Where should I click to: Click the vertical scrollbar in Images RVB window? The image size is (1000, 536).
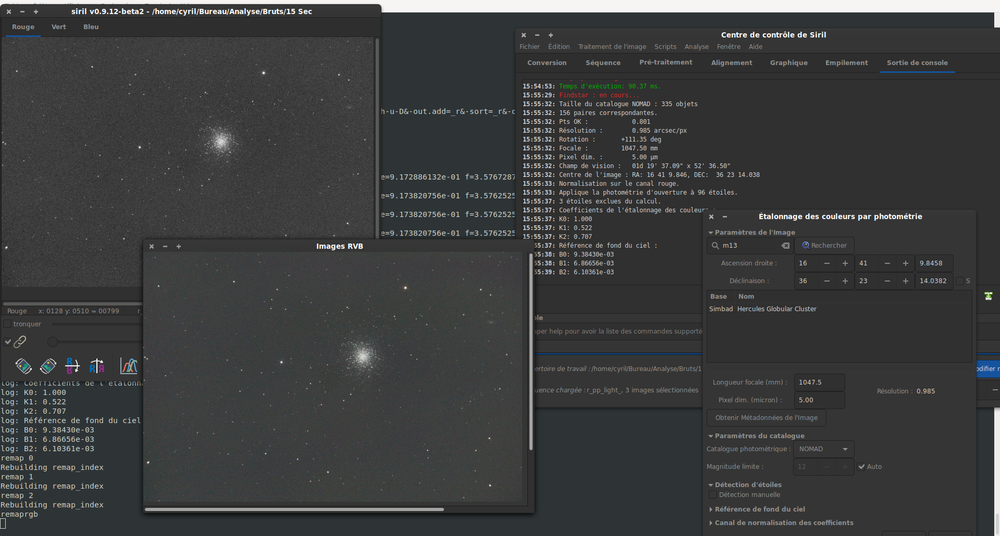pos(530,351)
